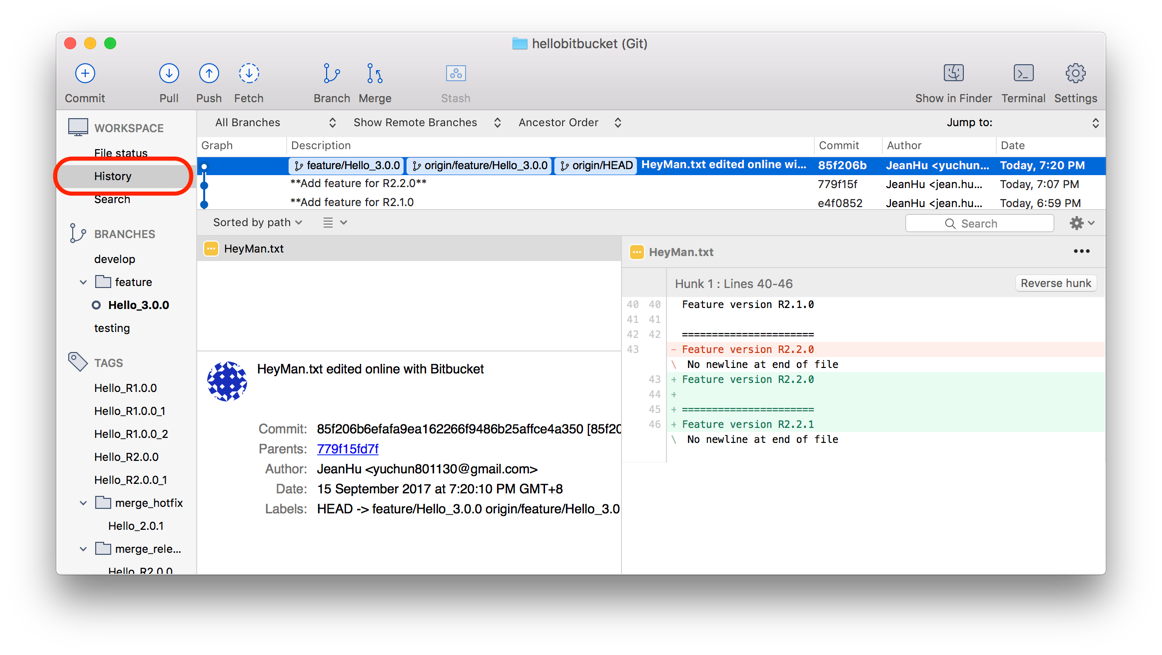1162x655 pixels.
Task: Open the Settings gear icon
Action: (1075, 73)
